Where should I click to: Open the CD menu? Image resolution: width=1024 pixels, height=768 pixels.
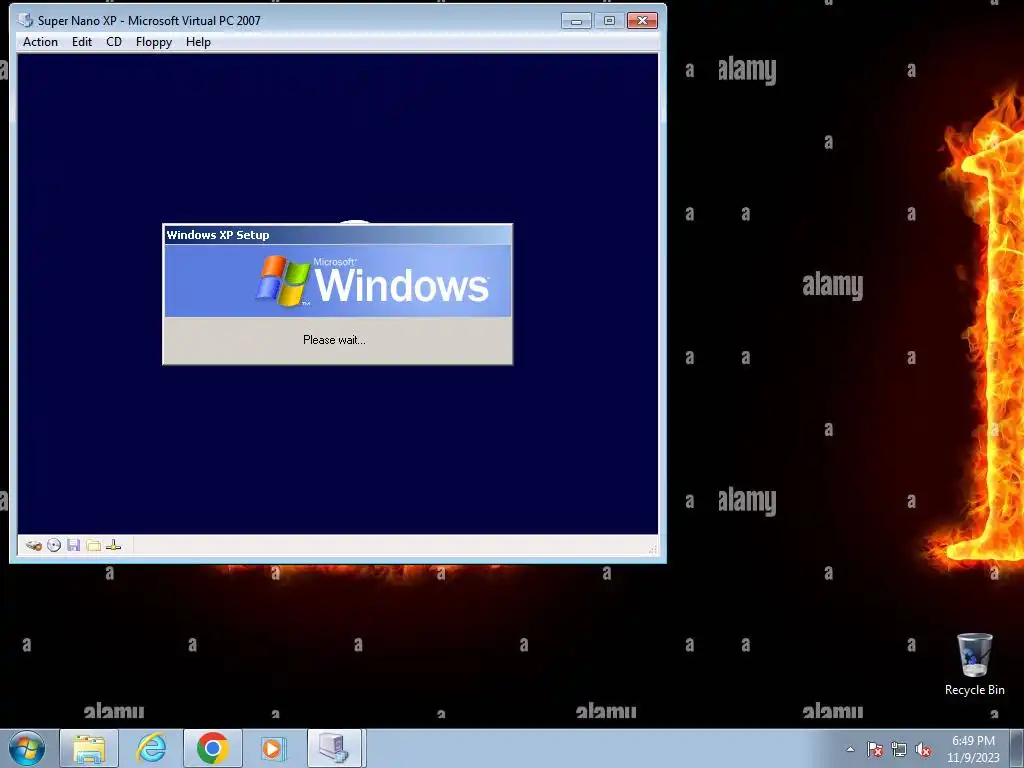pos(114,42)
